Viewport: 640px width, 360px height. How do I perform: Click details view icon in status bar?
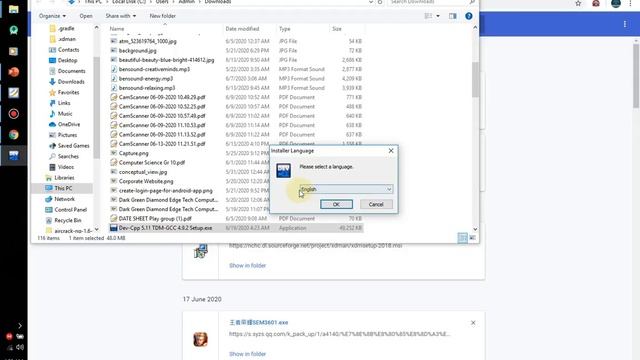click(462, 238)
